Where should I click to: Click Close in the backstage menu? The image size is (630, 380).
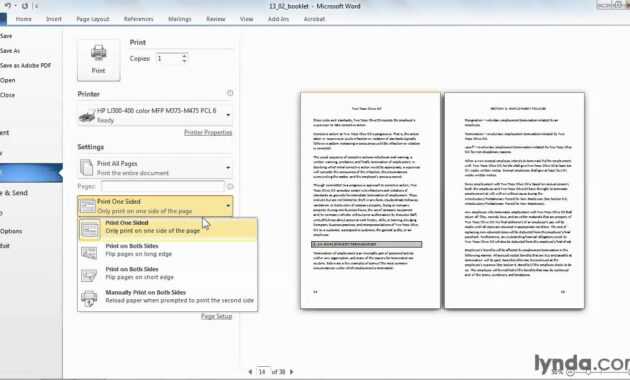[7, 95]
